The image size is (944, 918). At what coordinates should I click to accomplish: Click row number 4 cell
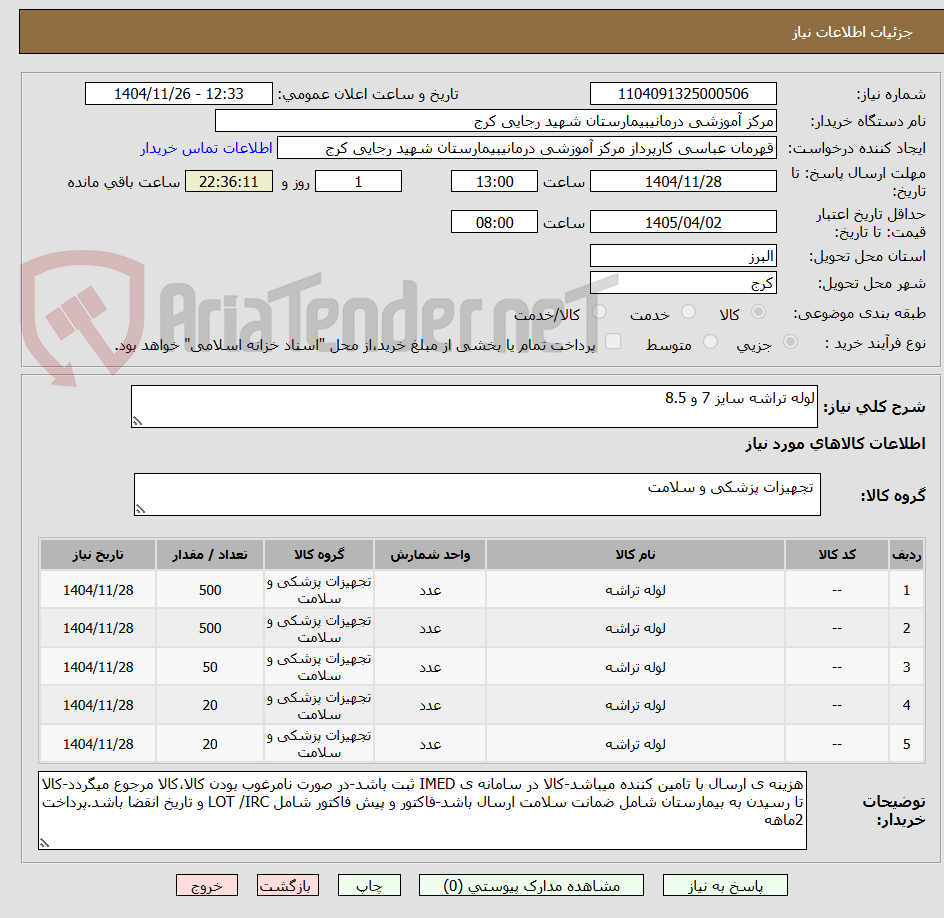click(906, 706)
